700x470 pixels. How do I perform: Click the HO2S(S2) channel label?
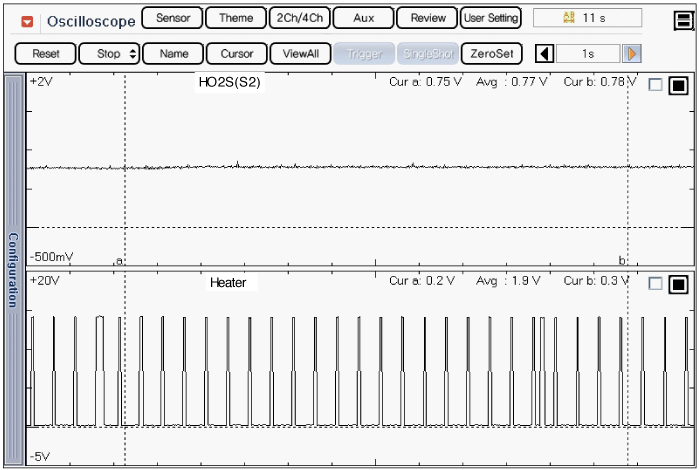(x=229, y=82)
